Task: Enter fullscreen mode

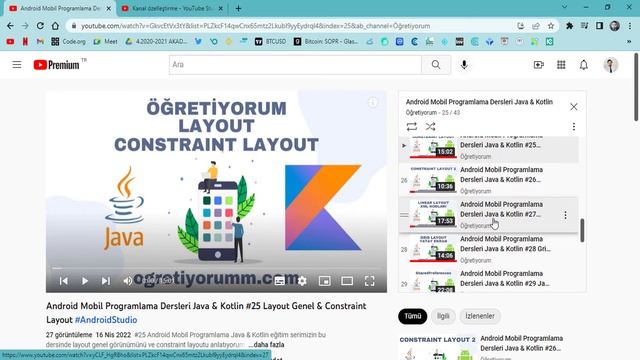Action: click(369, 281)
